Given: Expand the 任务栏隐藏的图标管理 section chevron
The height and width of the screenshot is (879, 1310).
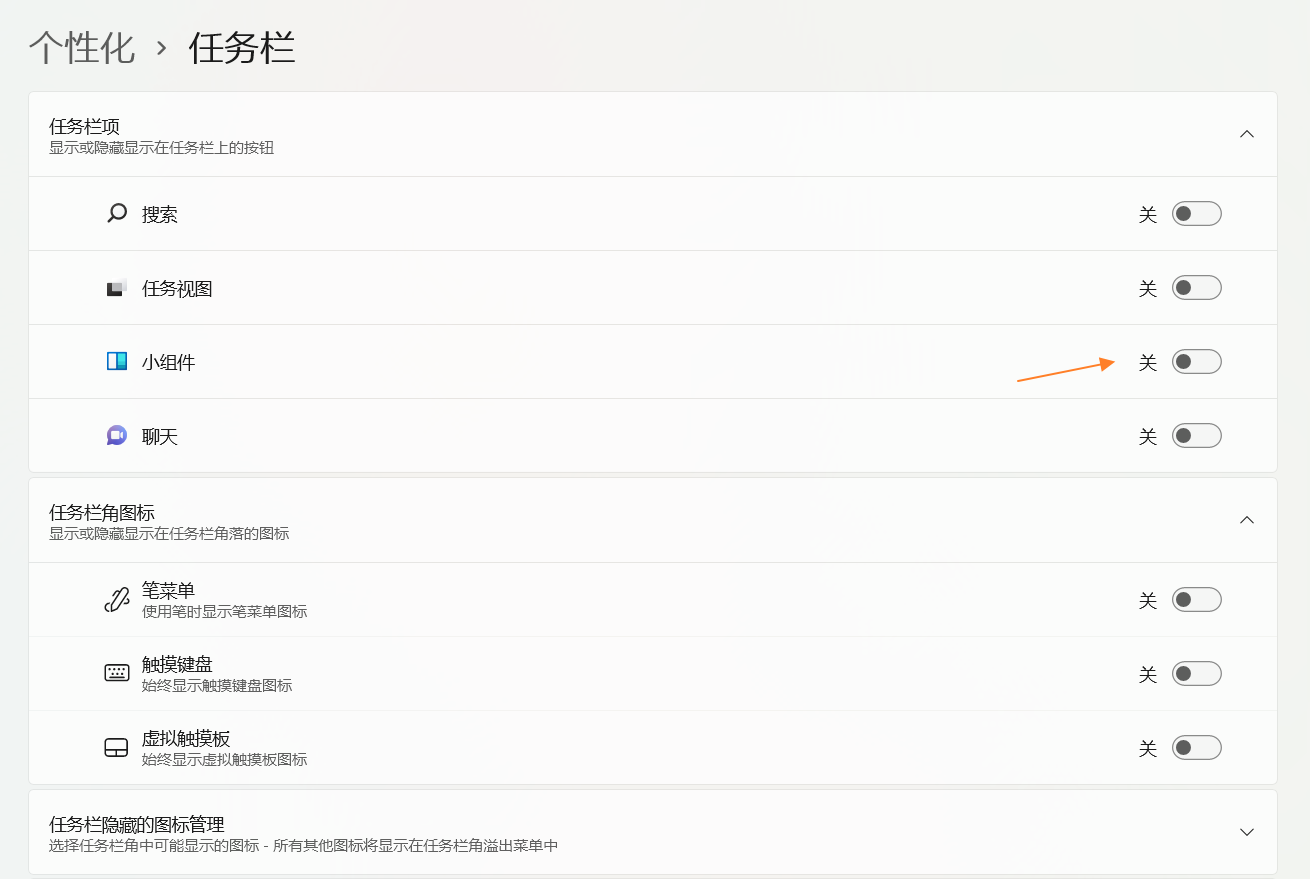Looking at the screenshot, I should click(x=1247, y=832).
